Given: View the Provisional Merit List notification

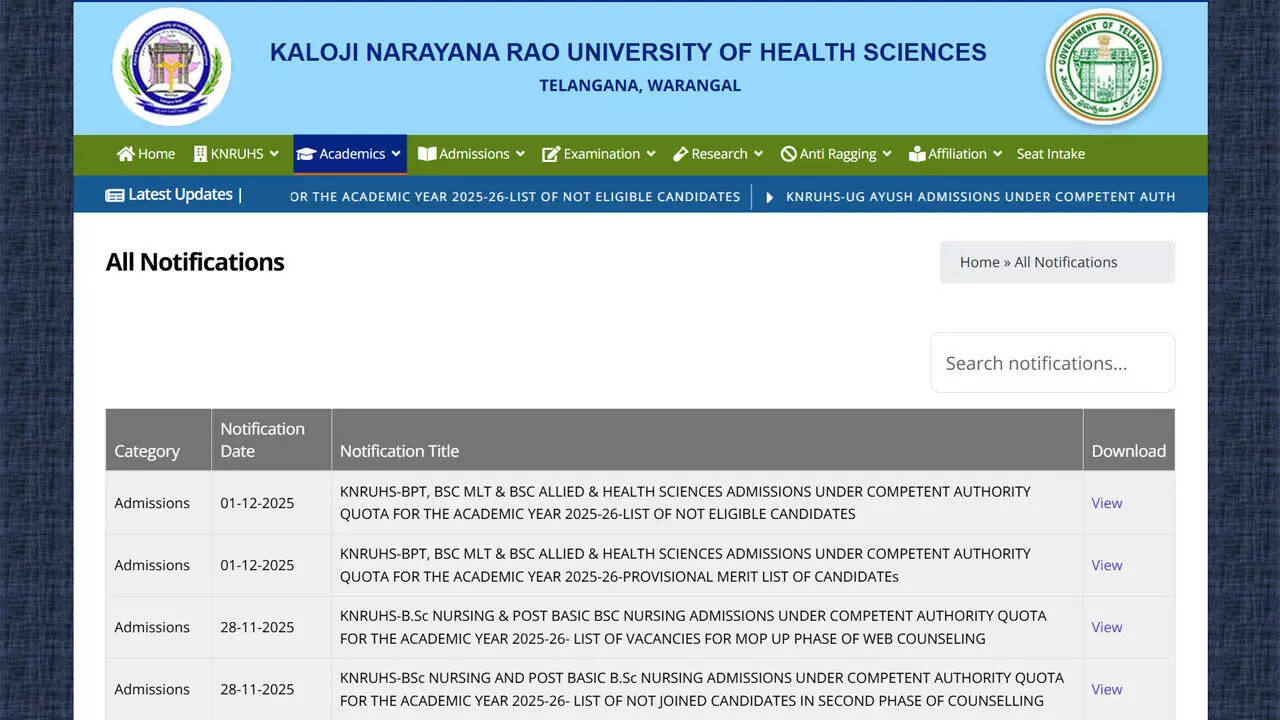Looking at the screenshot, I should coord(1106,565).
